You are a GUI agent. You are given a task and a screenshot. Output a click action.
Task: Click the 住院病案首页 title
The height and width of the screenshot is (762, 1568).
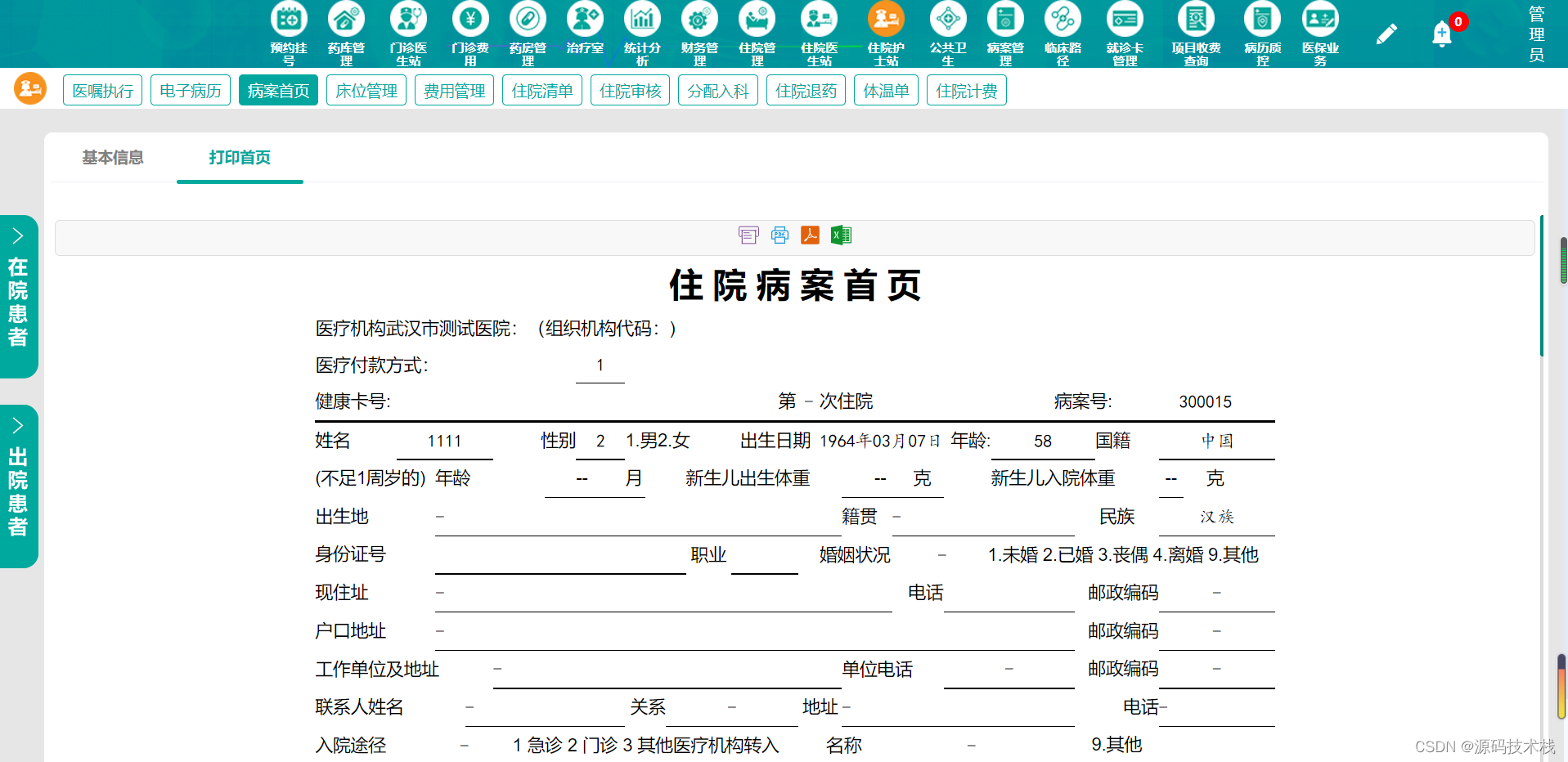(x=794, y=285)
